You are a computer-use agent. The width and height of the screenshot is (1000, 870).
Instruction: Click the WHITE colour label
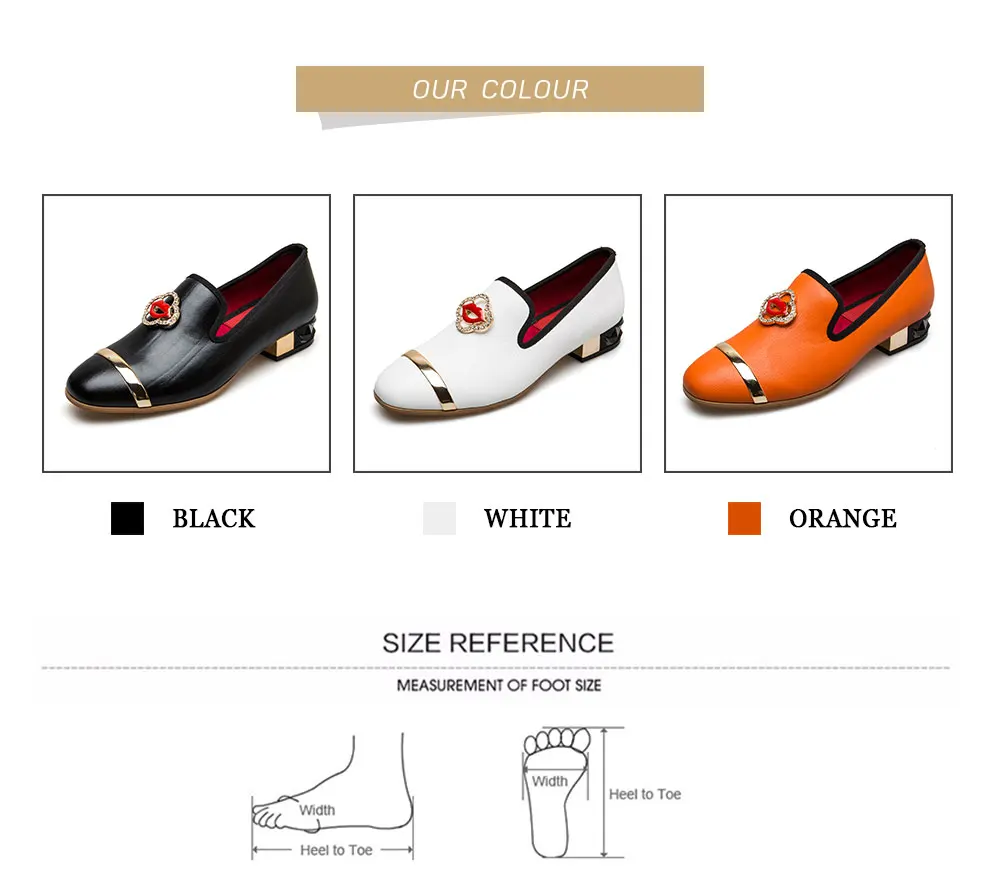pyautogui.click(x=527, y=519)
